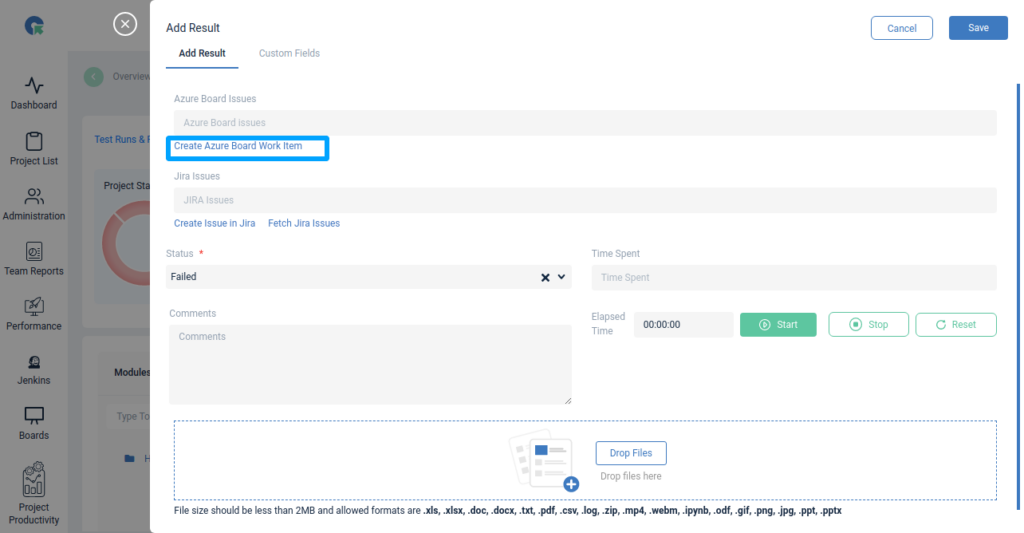Open Jenkins sidebar icon
Image resolution: width=1024 pixels, height=533 pixels.
34,369
